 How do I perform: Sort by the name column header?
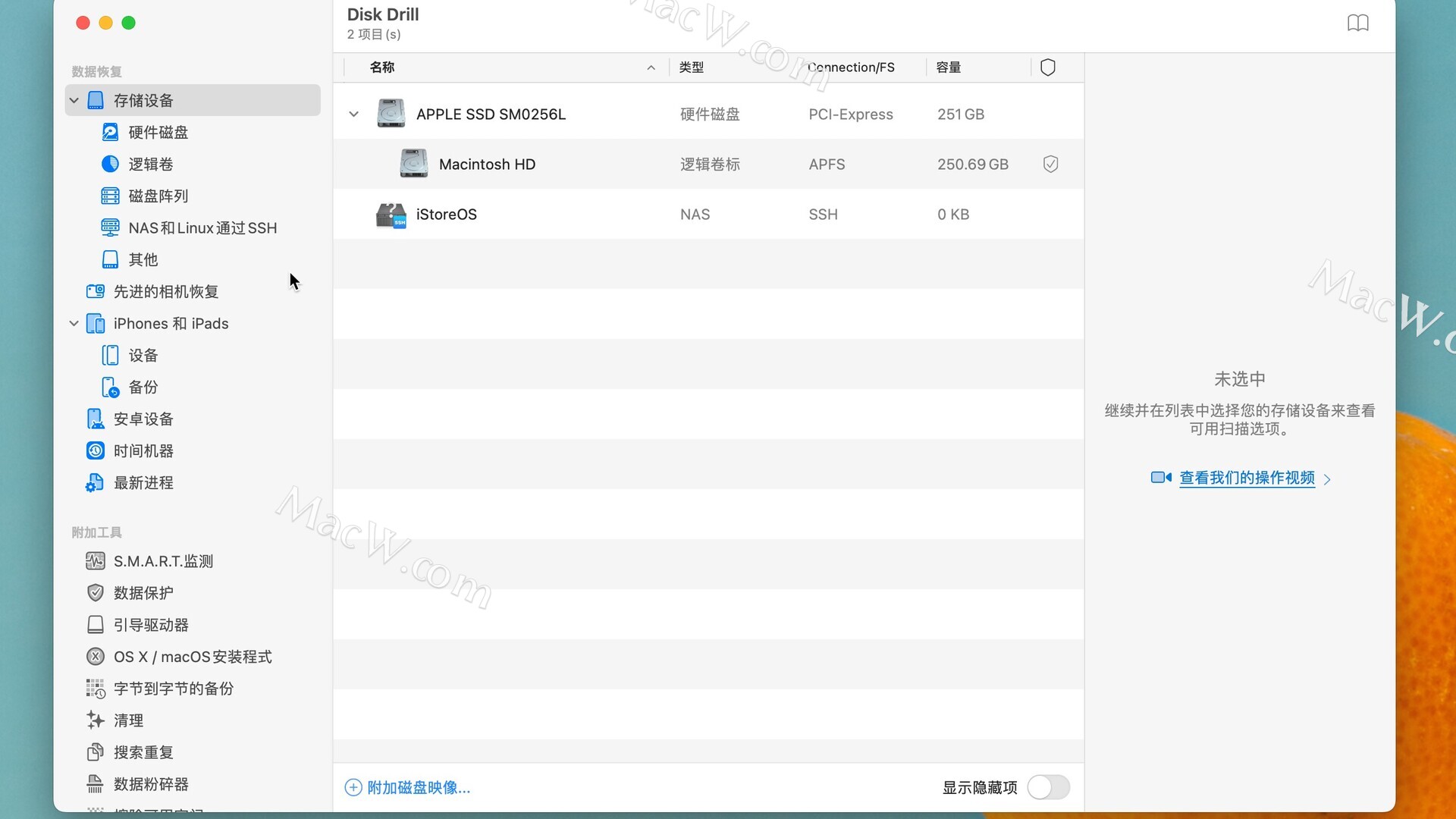click(382, 67)
